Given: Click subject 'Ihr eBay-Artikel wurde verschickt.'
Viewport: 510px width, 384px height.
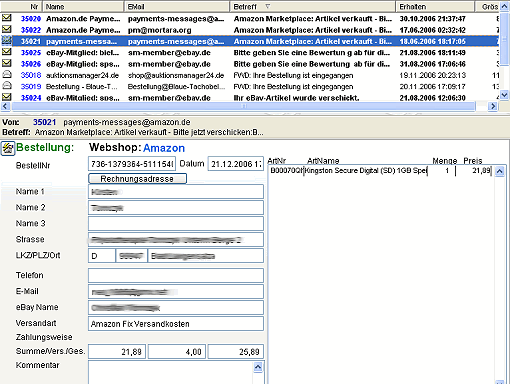Looking at the screenshot, I should tap(296, 98).
